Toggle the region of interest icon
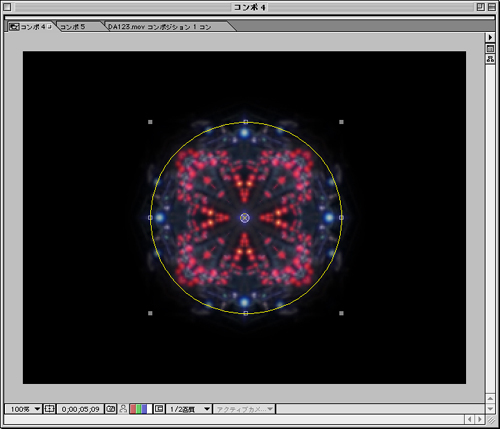The width and height of the screenshot is (500, 429). (159, 409)
